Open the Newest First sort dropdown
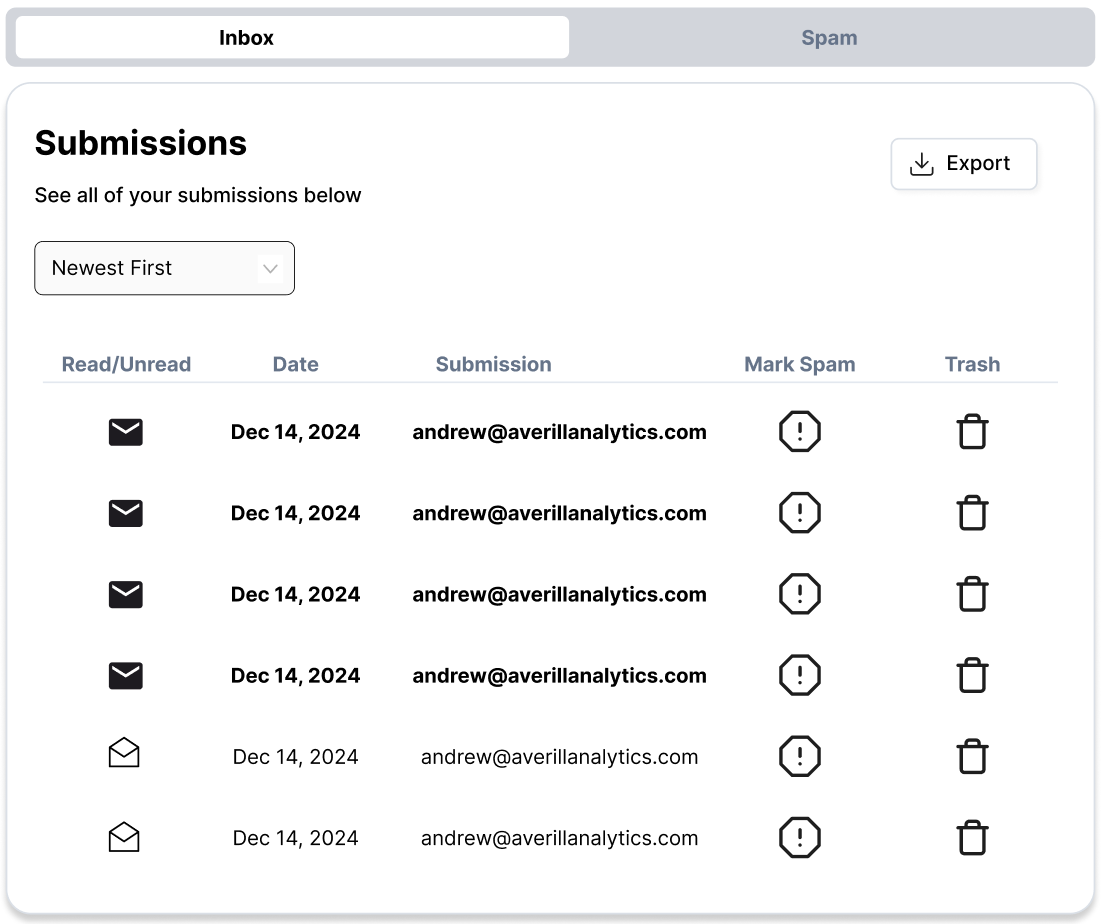This screenshot has height=924, width=1103. (x=165, y=268)
